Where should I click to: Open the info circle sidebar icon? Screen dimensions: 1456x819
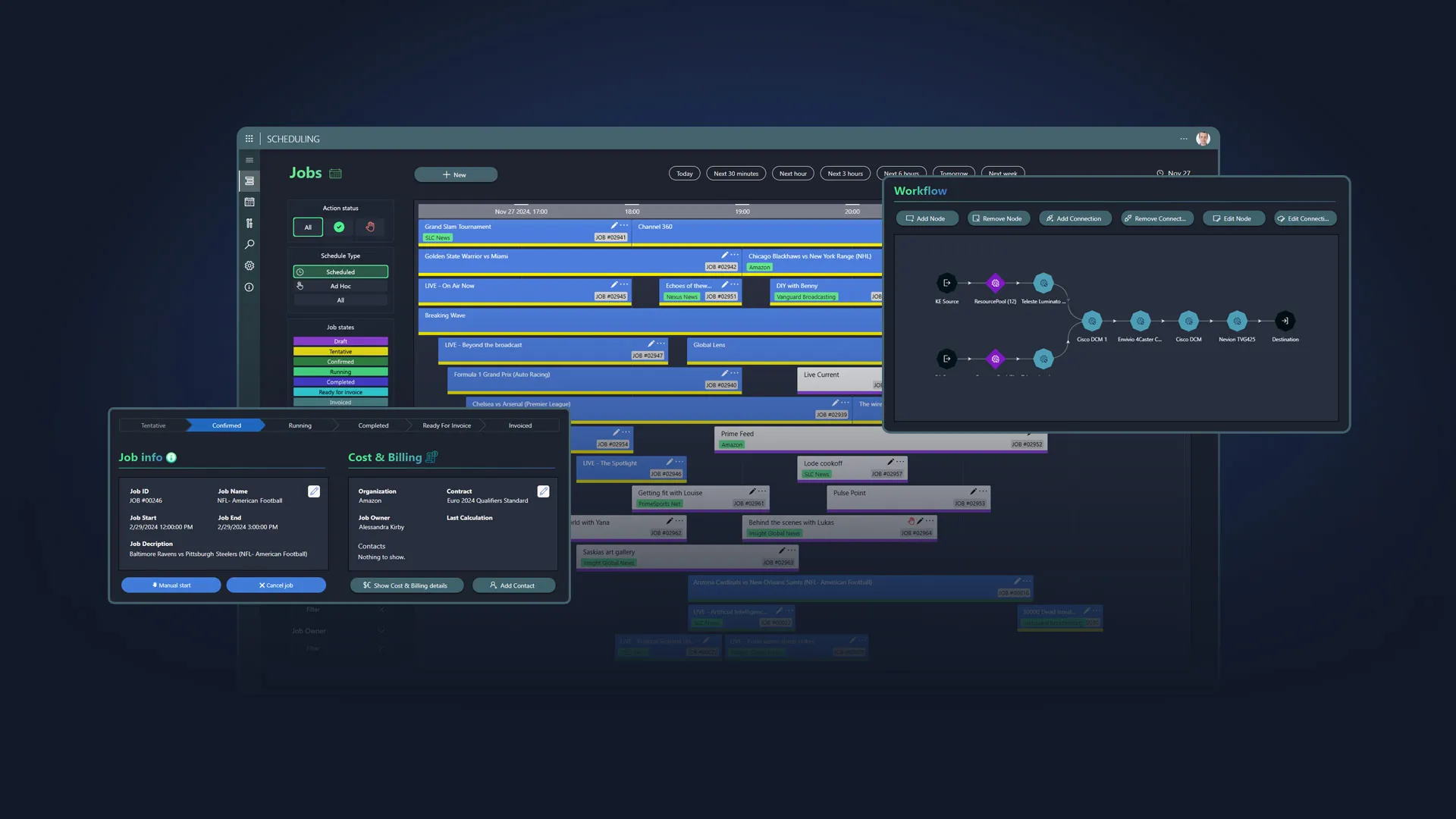coord(249,287)
